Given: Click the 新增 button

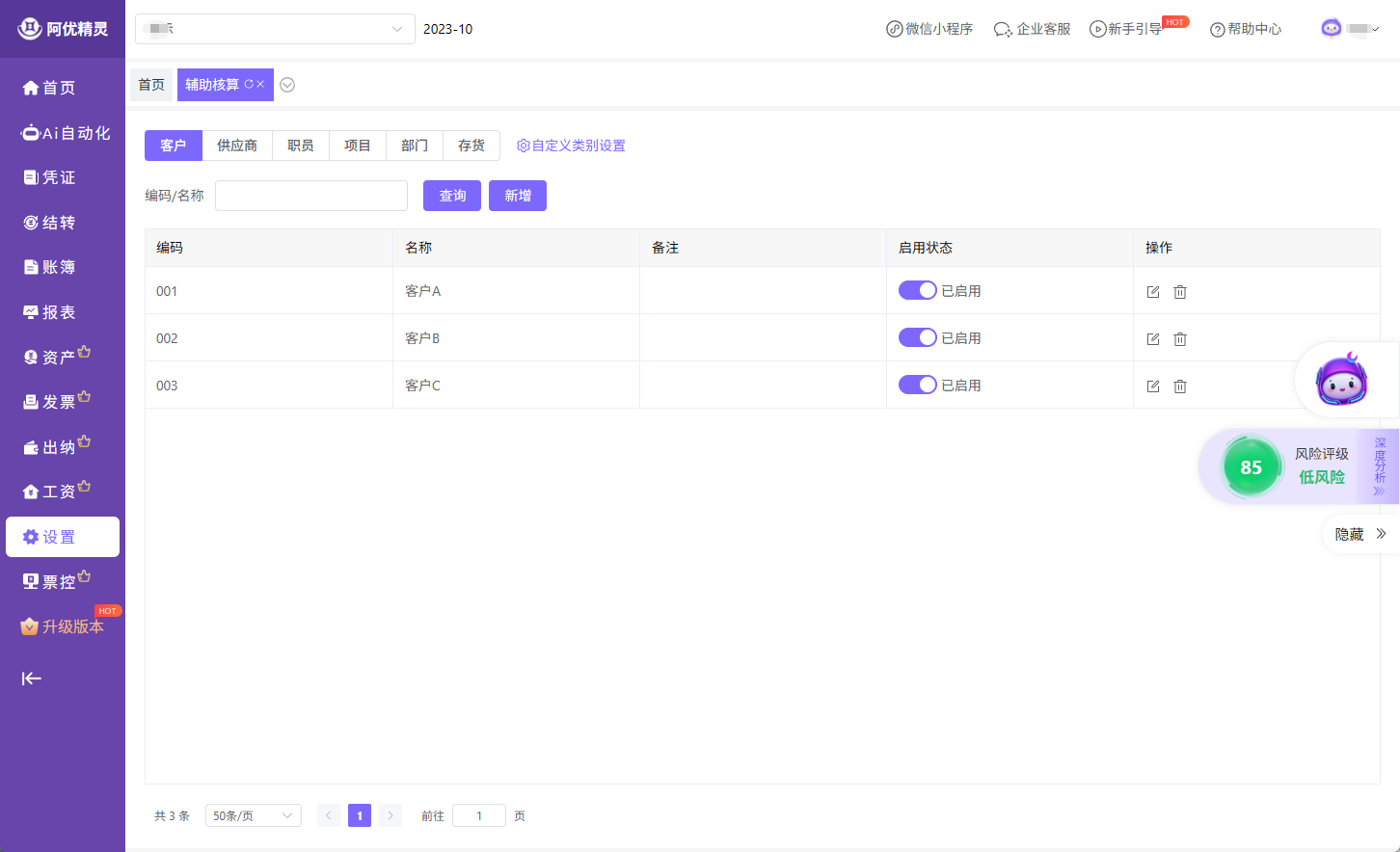Looking at the screenshot, I should click(x=518, y=196).
